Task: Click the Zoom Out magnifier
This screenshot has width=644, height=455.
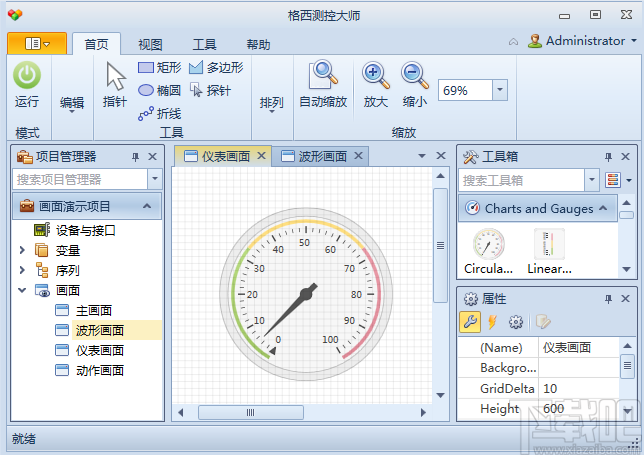Action: coord(415,75)
